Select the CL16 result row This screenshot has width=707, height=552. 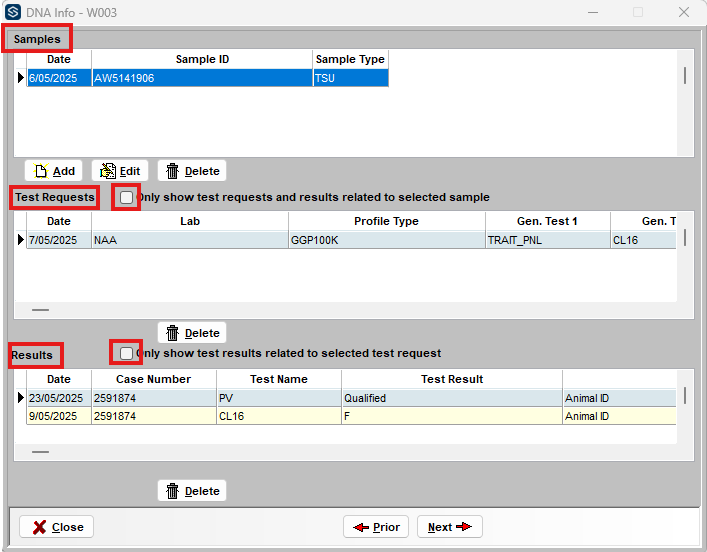[x=280, y=416]
